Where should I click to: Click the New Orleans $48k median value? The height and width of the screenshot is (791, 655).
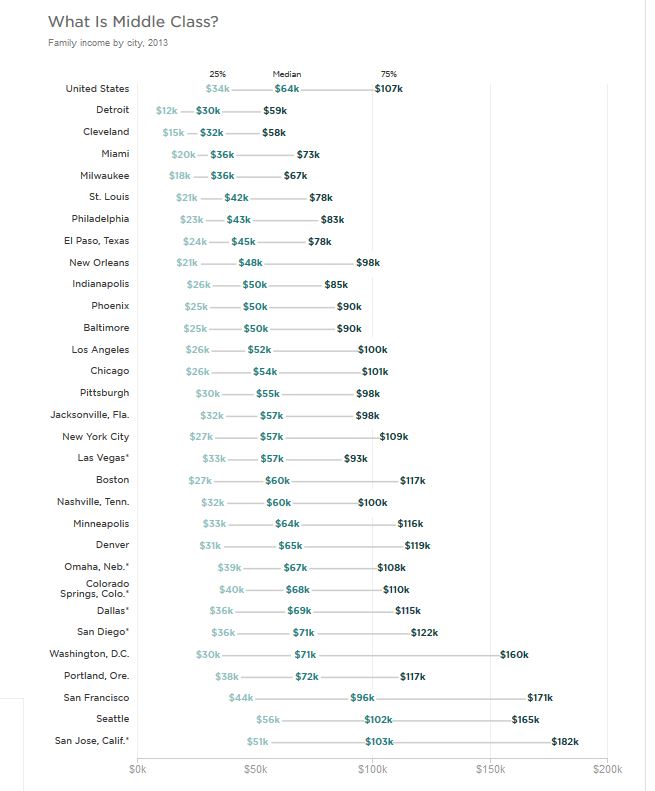250,263
